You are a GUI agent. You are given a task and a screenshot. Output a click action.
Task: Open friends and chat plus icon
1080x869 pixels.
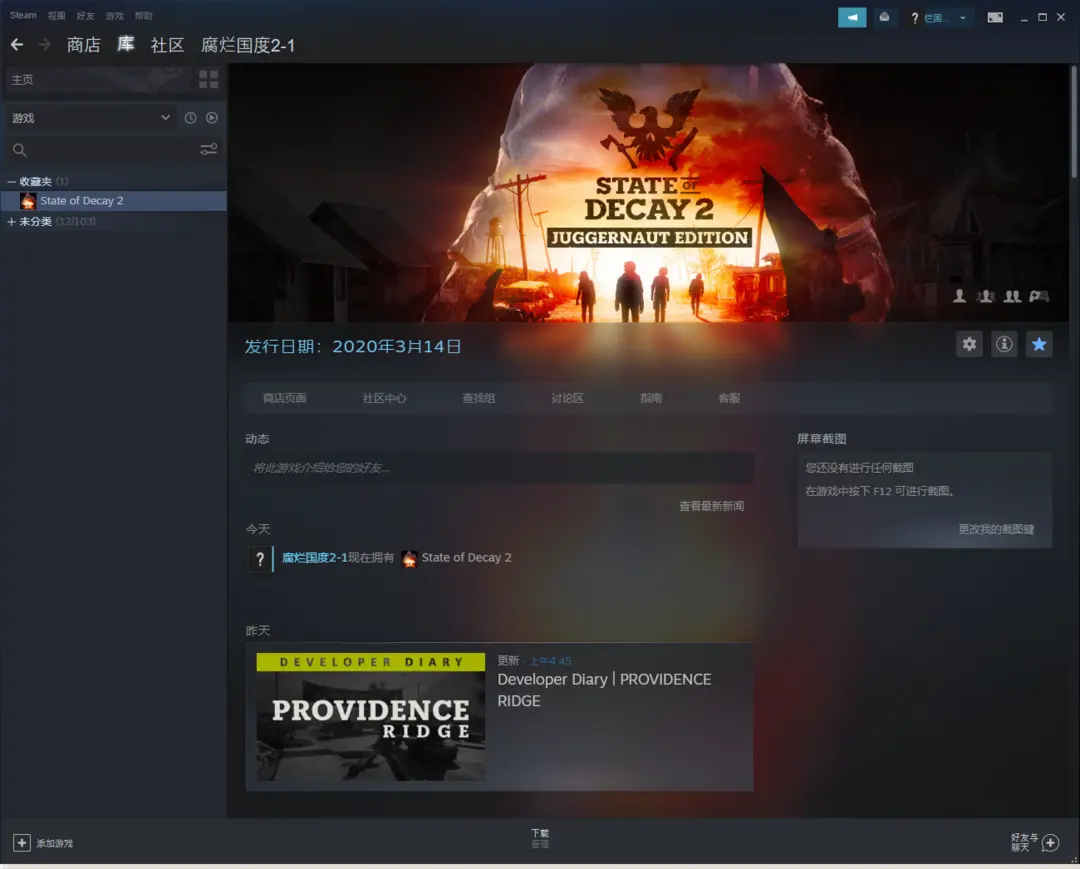tap(1050, 843)
